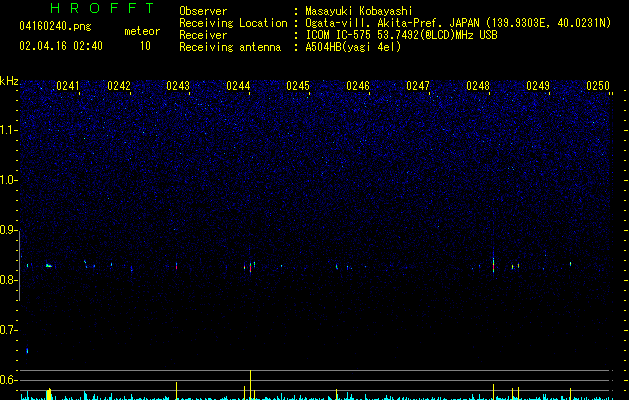This screenshot has height=400, width=629.
Task: Click the 0248 time marker
Action: coord(478,86)
